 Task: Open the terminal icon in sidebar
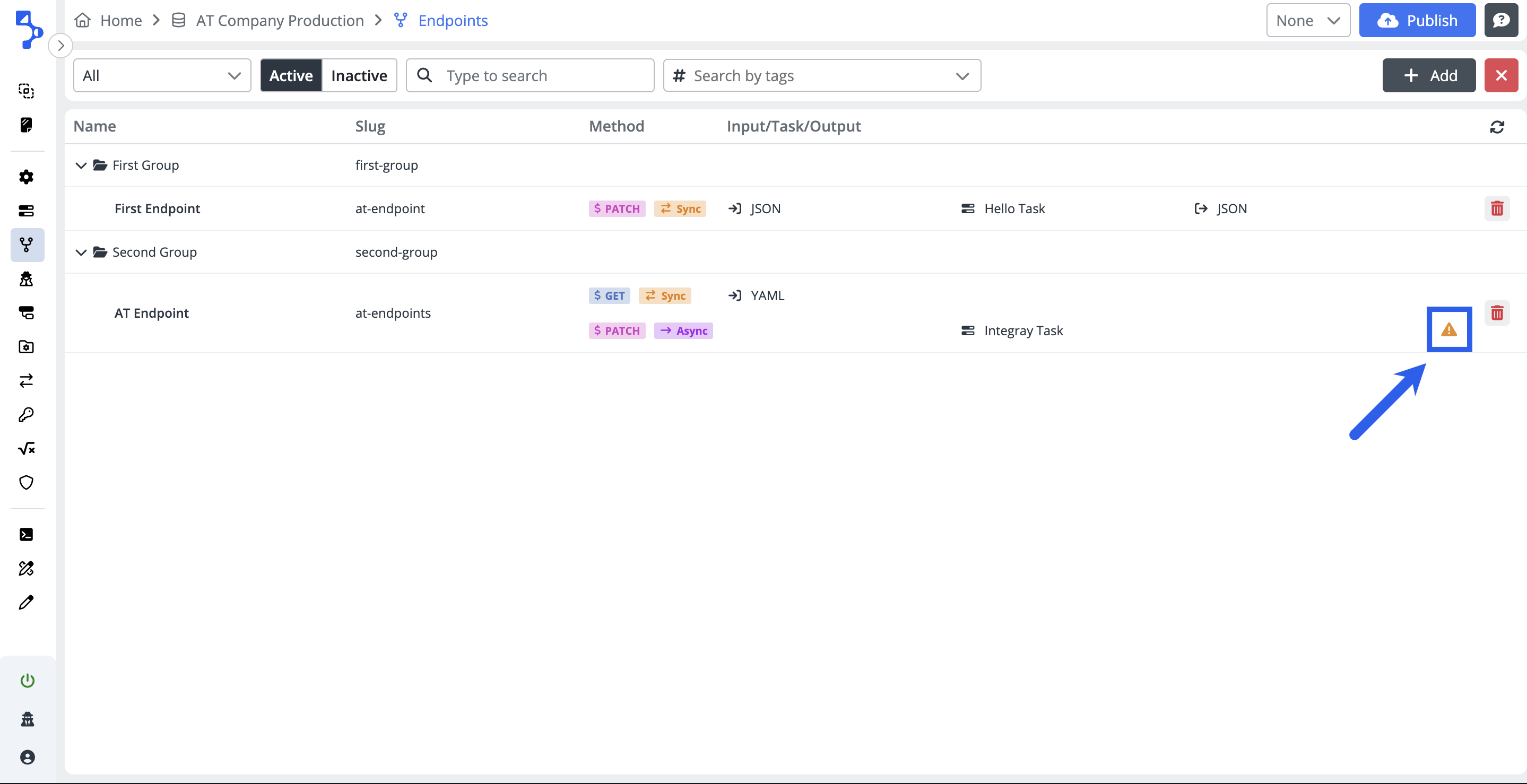click(26, 535)
